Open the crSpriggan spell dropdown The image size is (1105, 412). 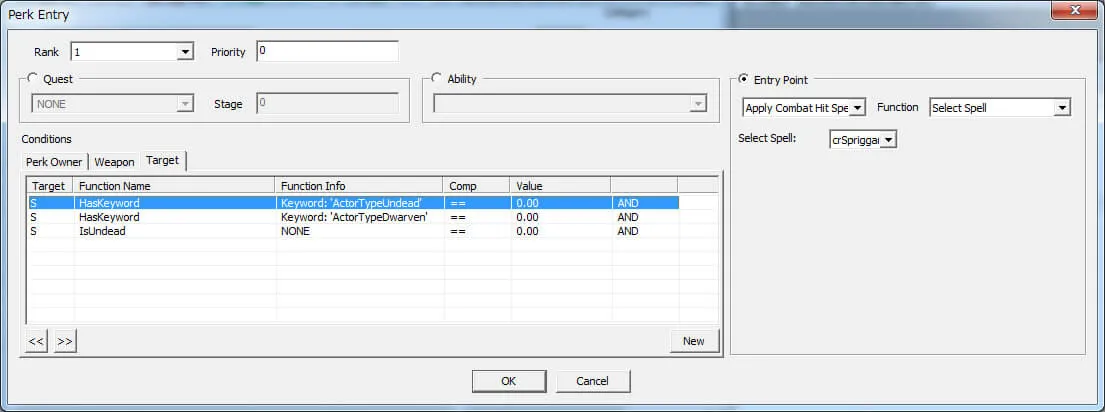(888, 140)
